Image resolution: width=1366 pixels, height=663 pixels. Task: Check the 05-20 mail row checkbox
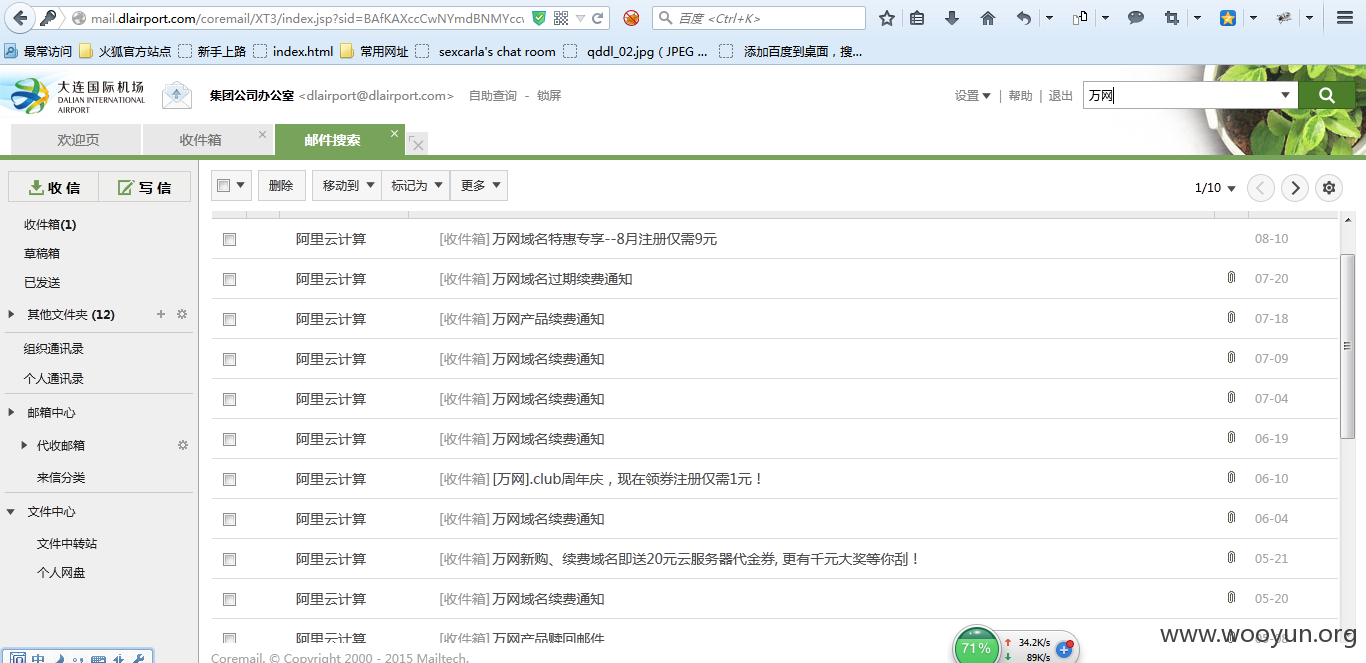tap(229, 599)
